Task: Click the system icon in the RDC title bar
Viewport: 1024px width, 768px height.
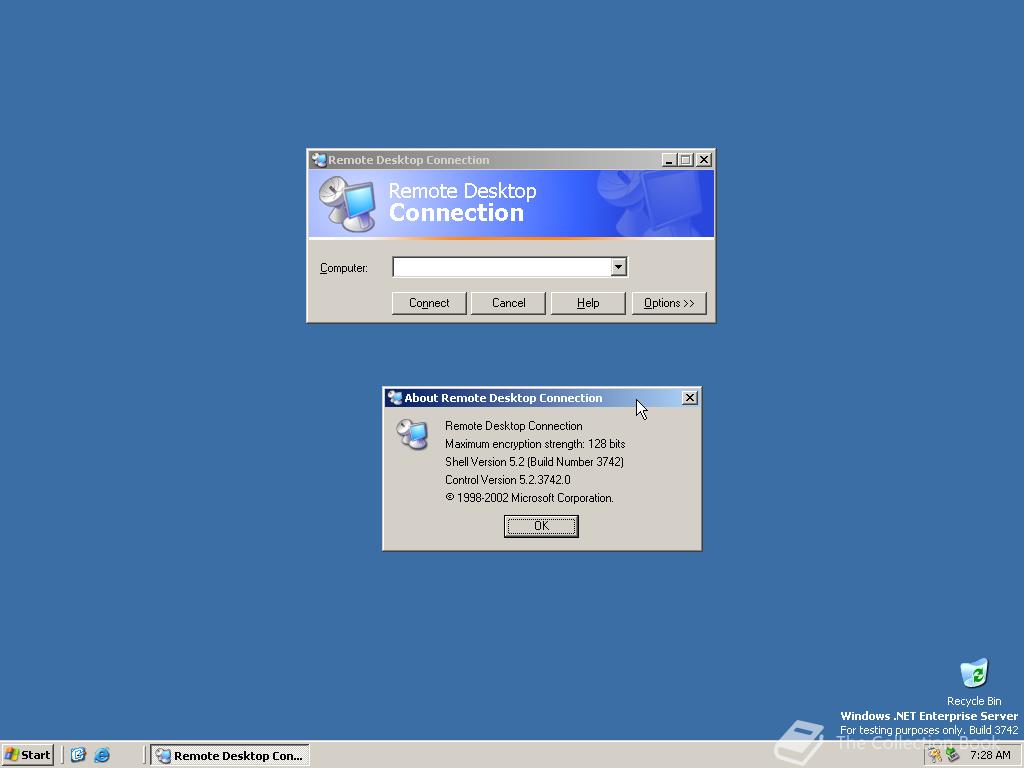Action: [x=318, y=159]
